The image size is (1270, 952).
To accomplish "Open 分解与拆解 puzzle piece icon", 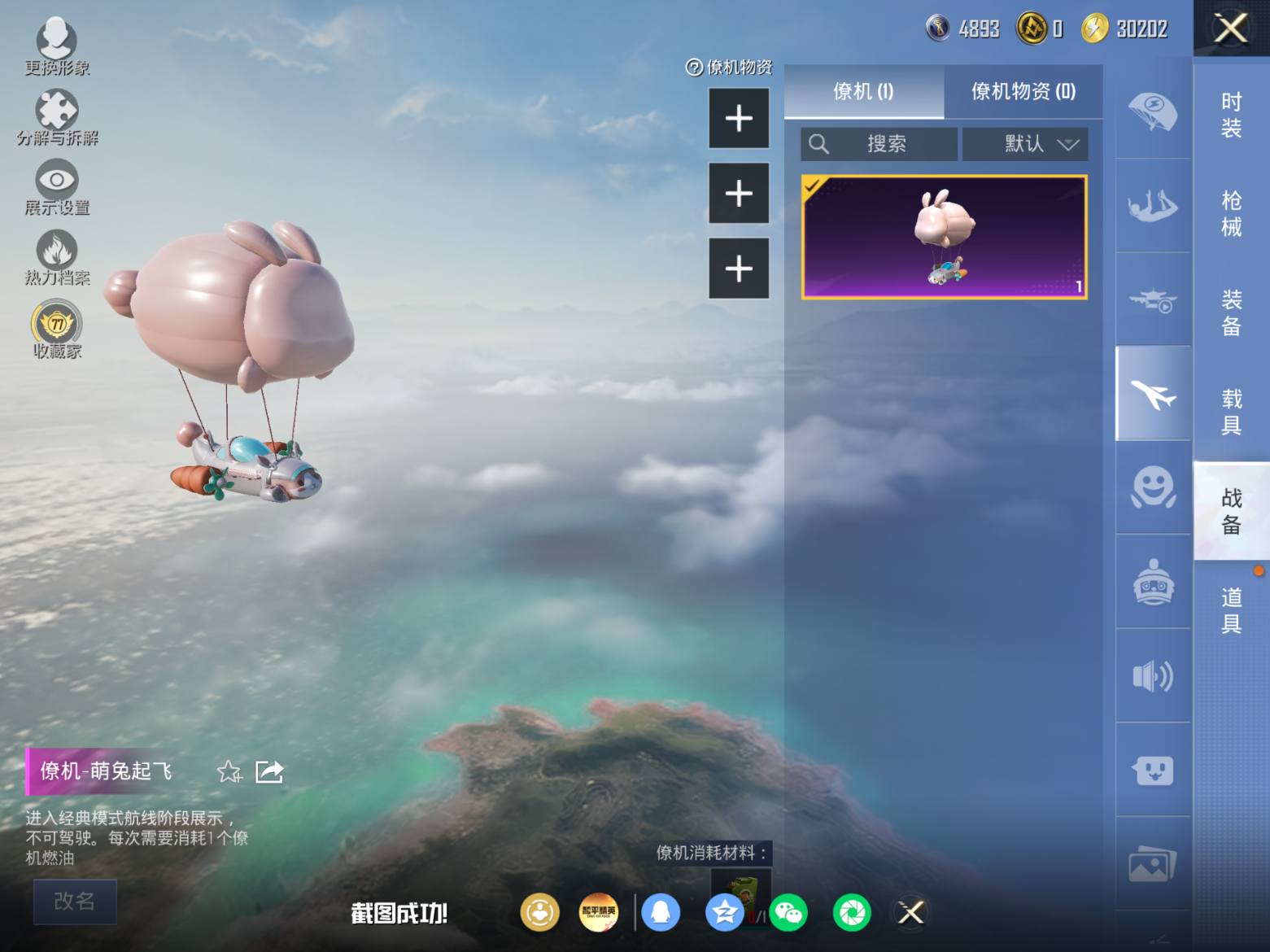I will coord(56,109).
